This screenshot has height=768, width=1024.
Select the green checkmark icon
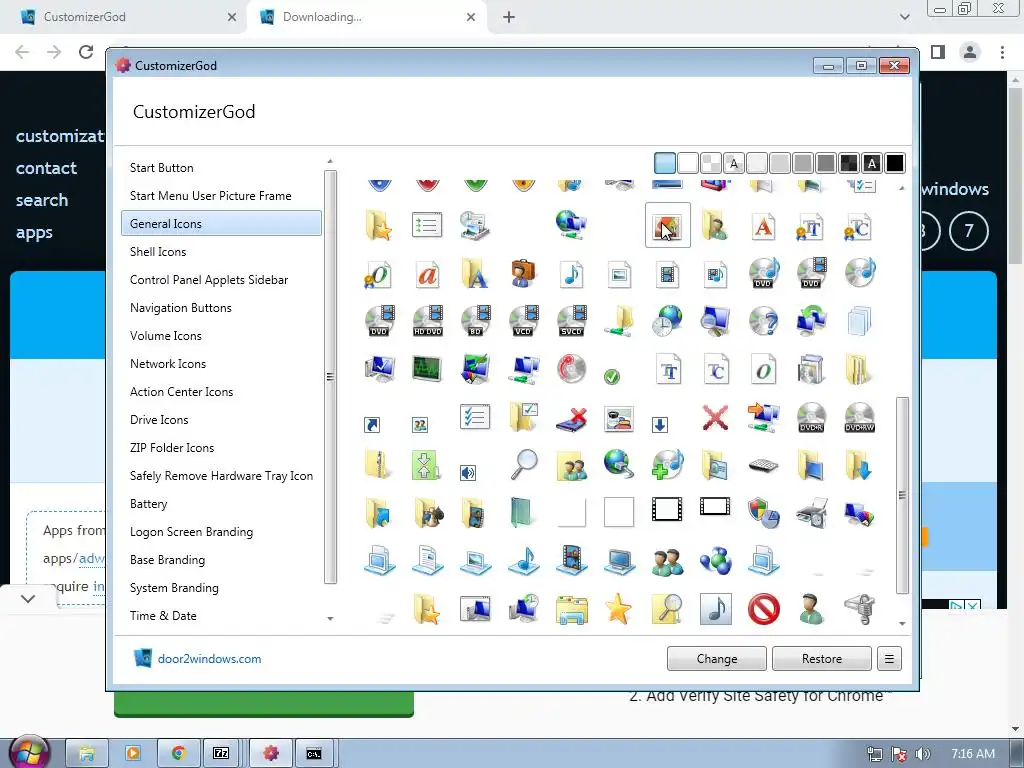[611, 376]
